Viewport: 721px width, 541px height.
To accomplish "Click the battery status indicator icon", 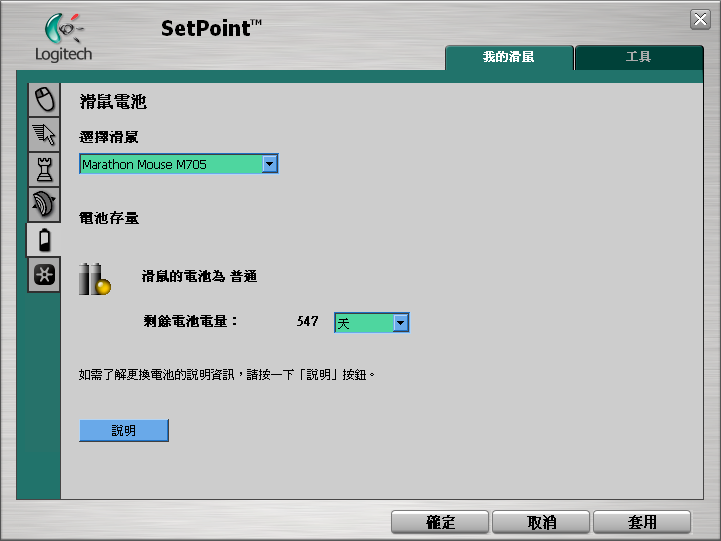I will tap(95, 279).
